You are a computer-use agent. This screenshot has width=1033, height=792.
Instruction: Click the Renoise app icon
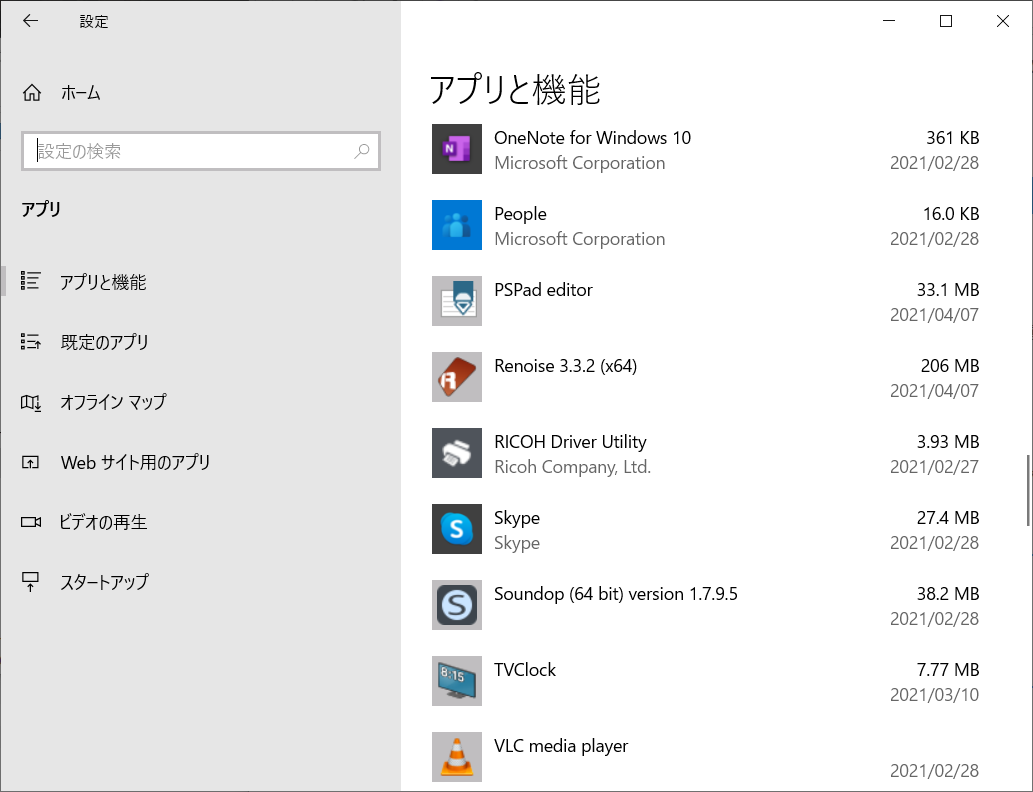[457, 377]
